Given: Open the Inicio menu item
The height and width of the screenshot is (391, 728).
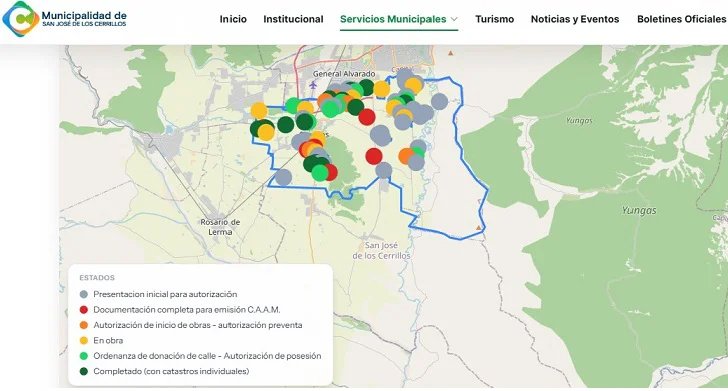Looking at the screenshot, I should click(x=233, y=19).
